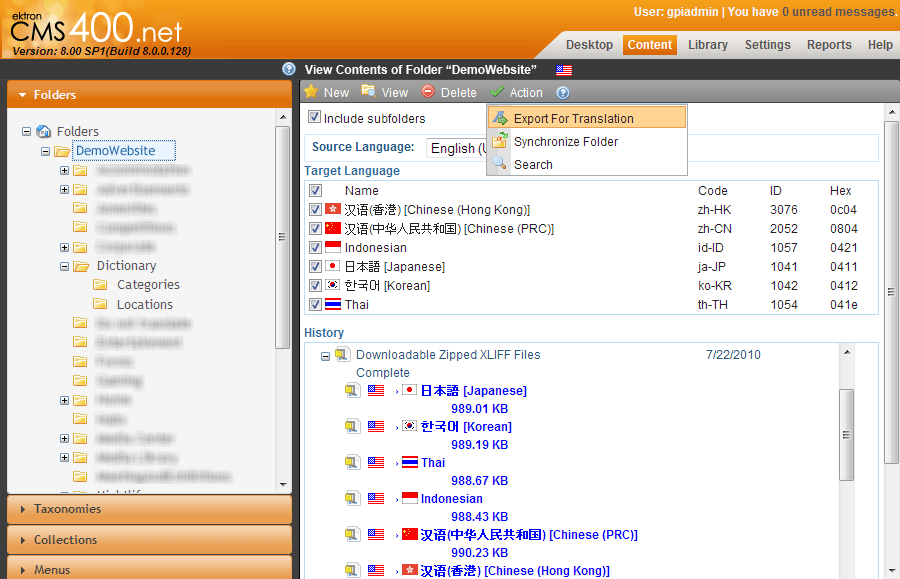Switch to the Content tab
This screenshot has width=900, height=579.
650,45
